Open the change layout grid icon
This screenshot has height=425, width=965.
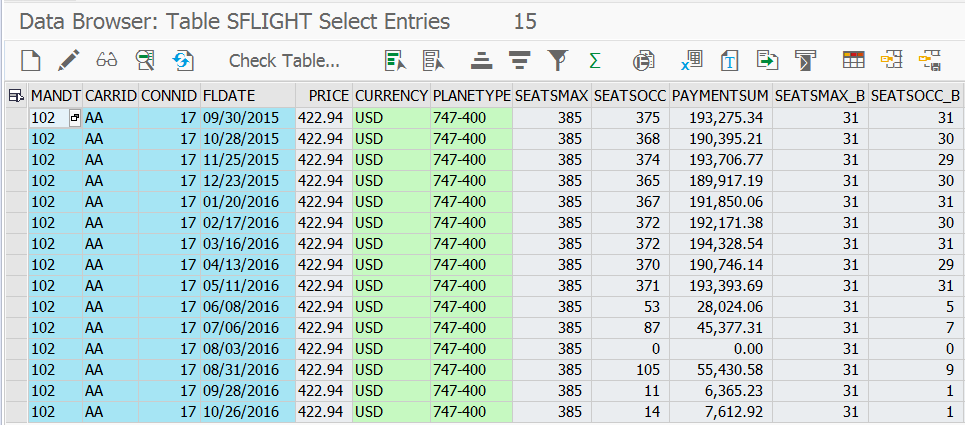click(x=853, y=61)
